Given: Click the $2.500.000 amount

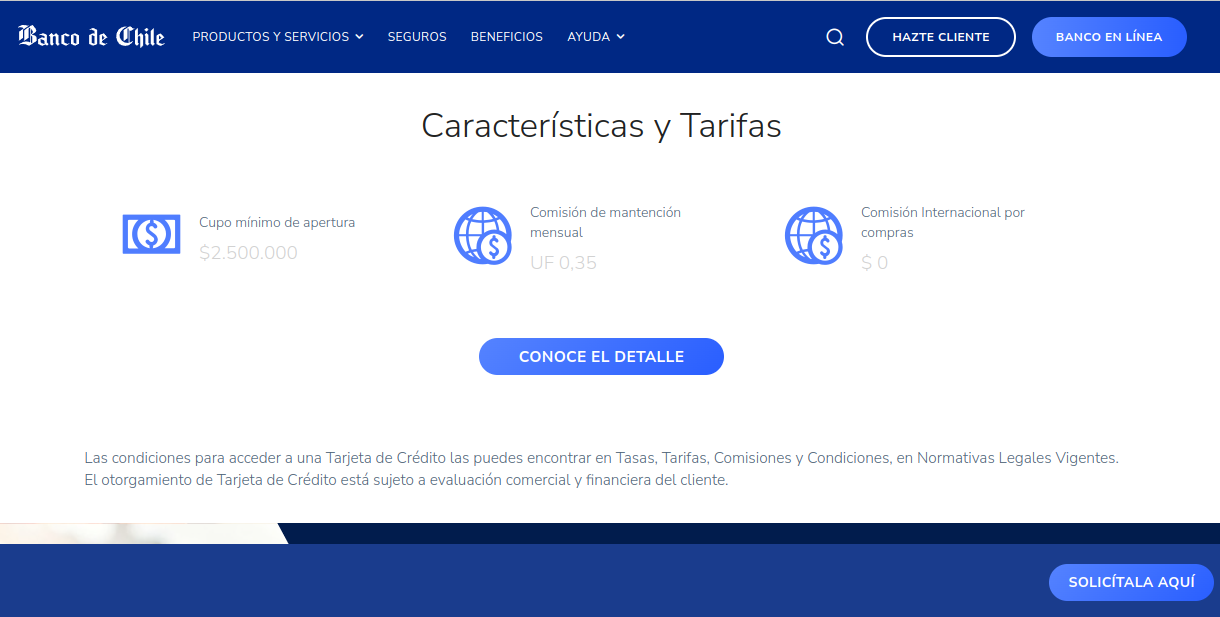Looking at the screenshot, I should click(248, 253).
